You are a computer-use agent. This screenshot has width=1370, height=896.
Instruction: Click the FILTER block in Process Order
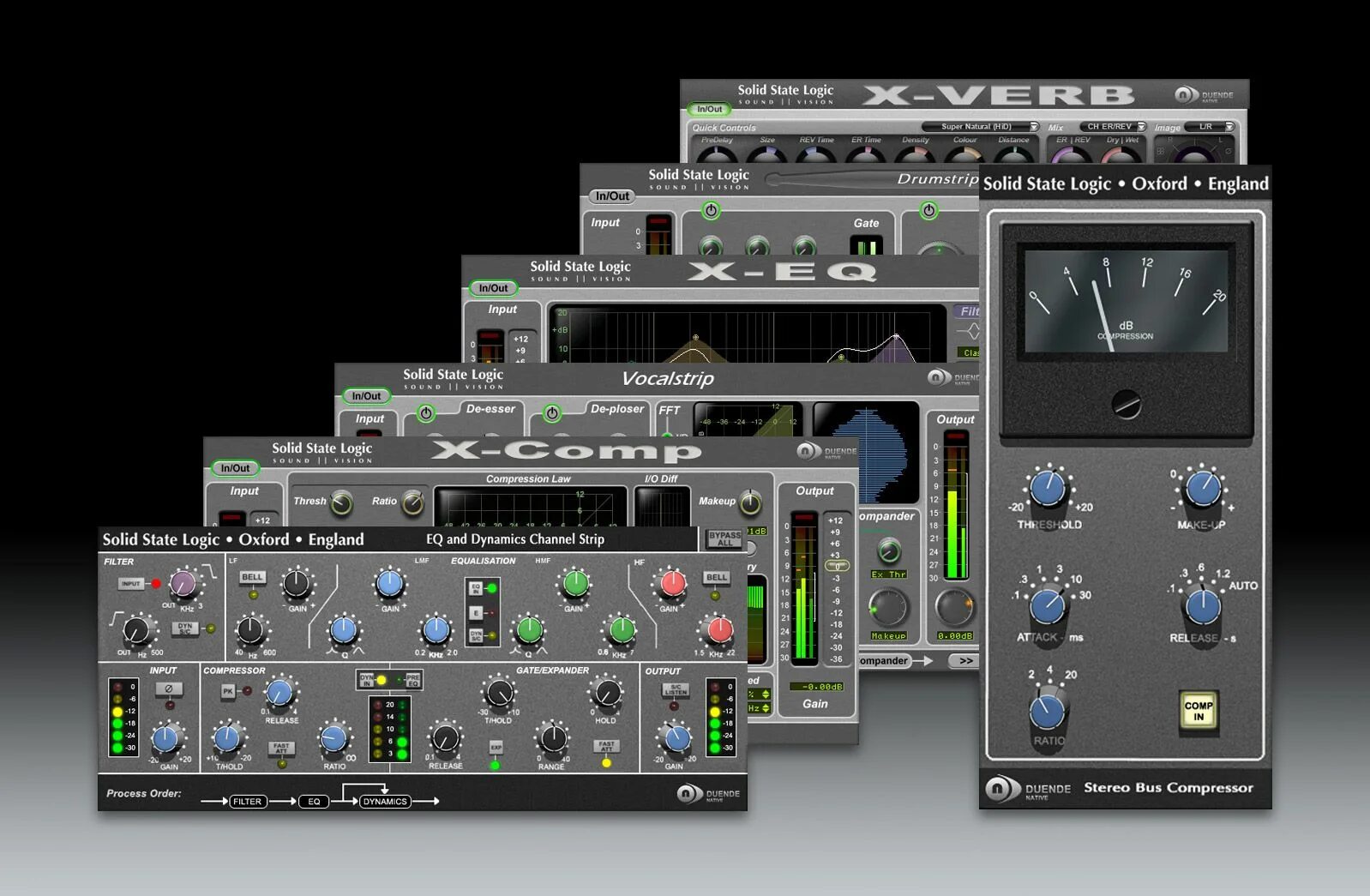point(247,802)
